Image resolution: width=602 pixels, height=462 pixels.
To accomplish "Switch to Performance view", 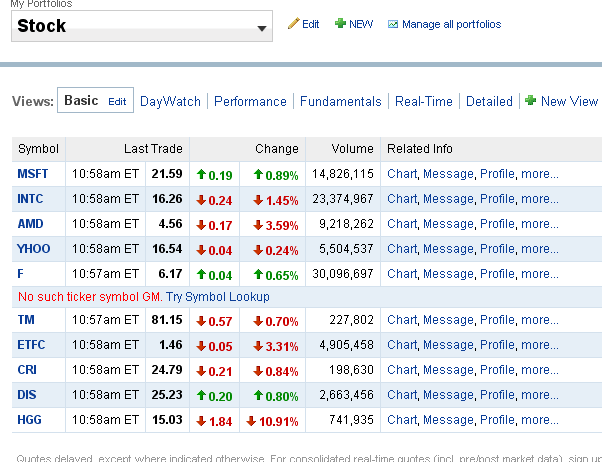I will pos(250,101).
